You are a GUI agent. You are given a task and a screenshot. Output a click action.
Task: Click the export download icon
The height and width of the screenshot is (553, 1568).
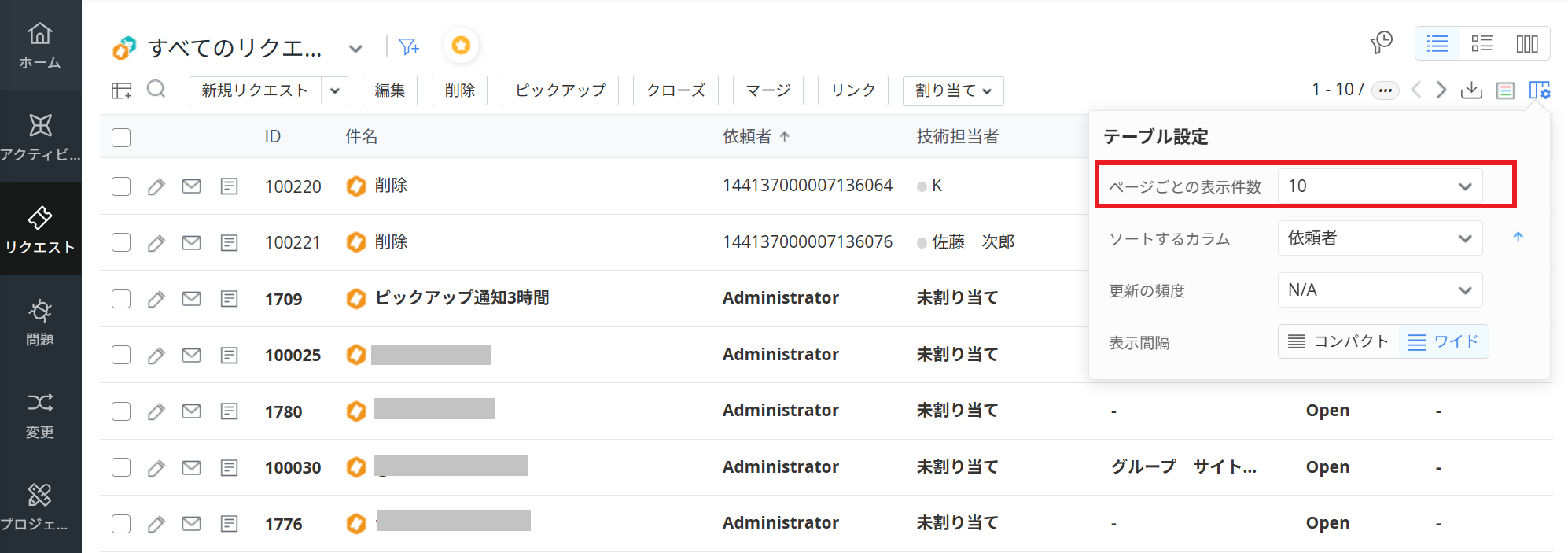coord(1470,90)
